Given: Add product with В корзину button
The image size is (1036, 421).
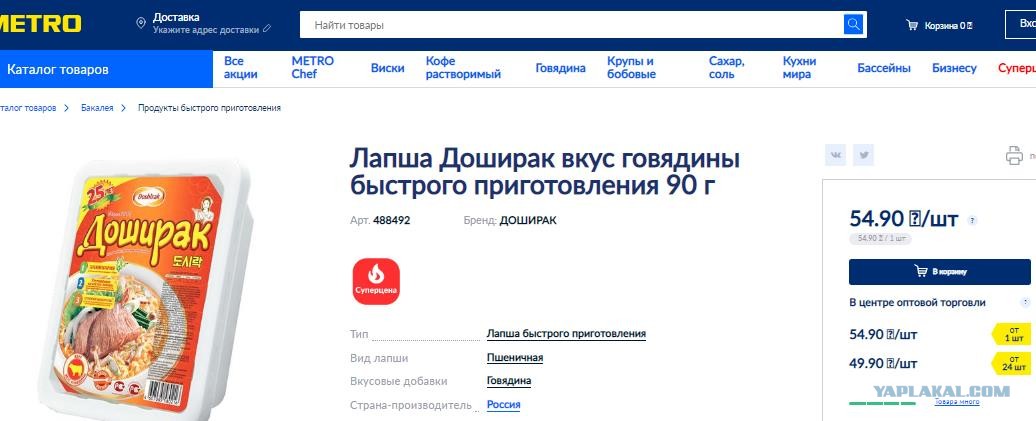Looking at the screenshot, I should (940, 272).
